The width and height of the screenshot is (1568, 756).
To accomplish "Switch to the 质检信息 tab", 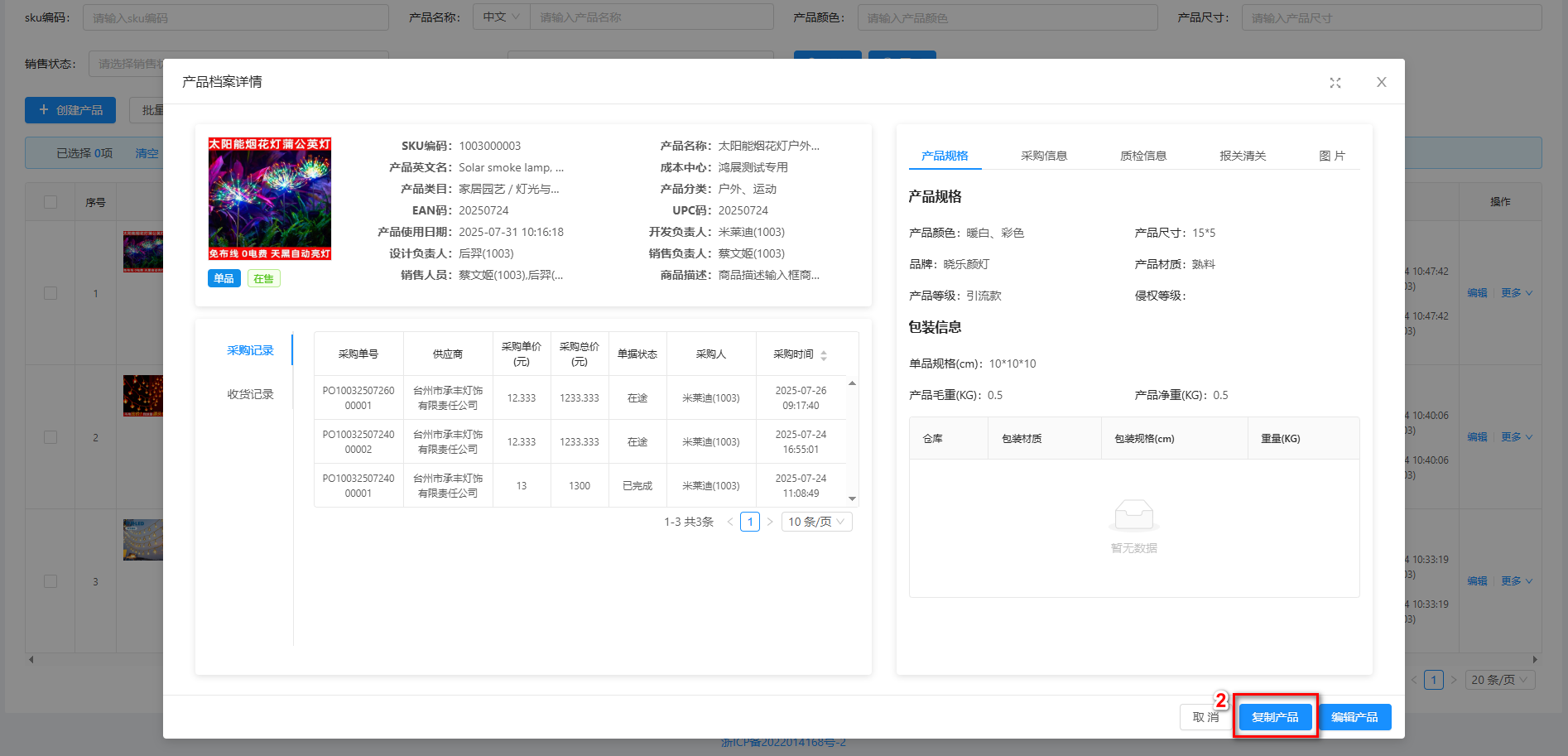I will (1142, 156).
